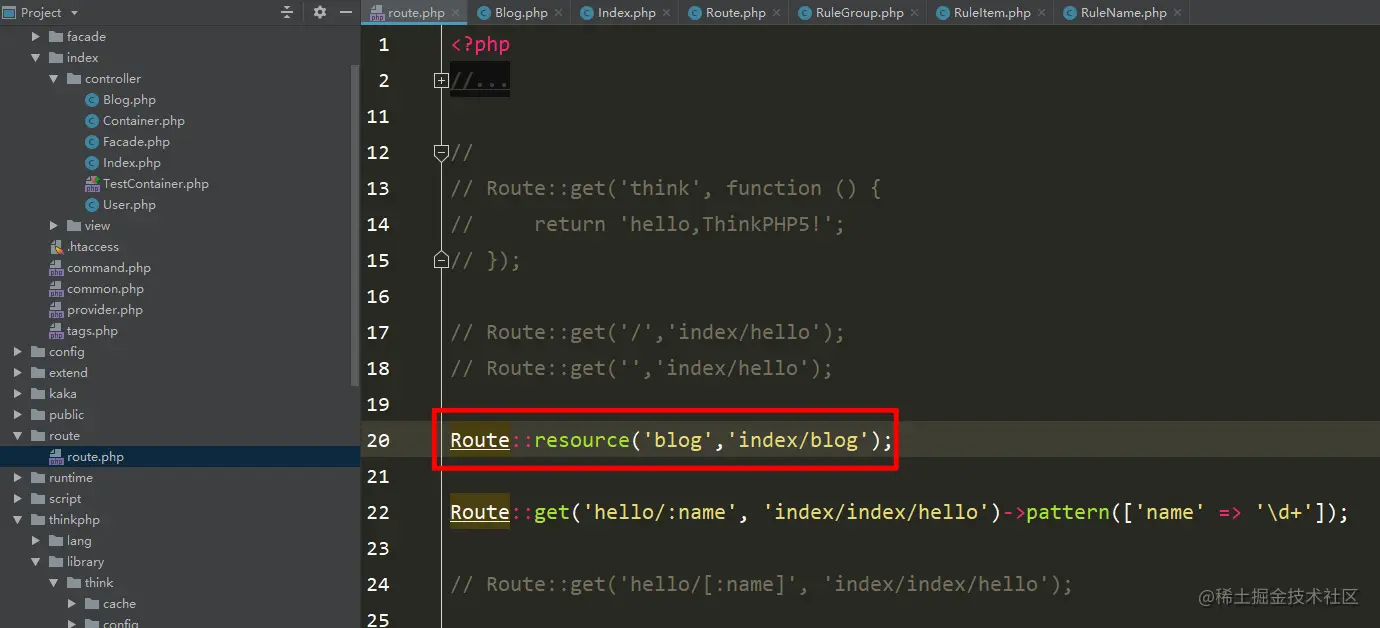Click the TestContainer.php file icon
This screenshot has width=1380, height=628.
pyautogui.click(x=92, y=183)
